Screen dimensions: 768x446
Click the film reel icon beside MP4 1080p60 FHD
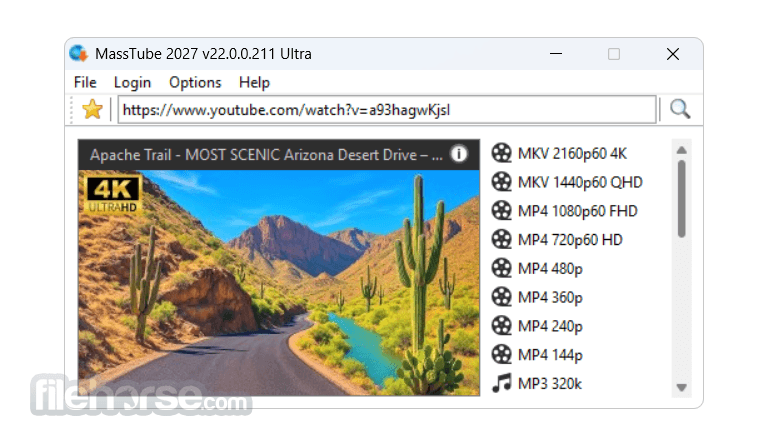[502, 211]
